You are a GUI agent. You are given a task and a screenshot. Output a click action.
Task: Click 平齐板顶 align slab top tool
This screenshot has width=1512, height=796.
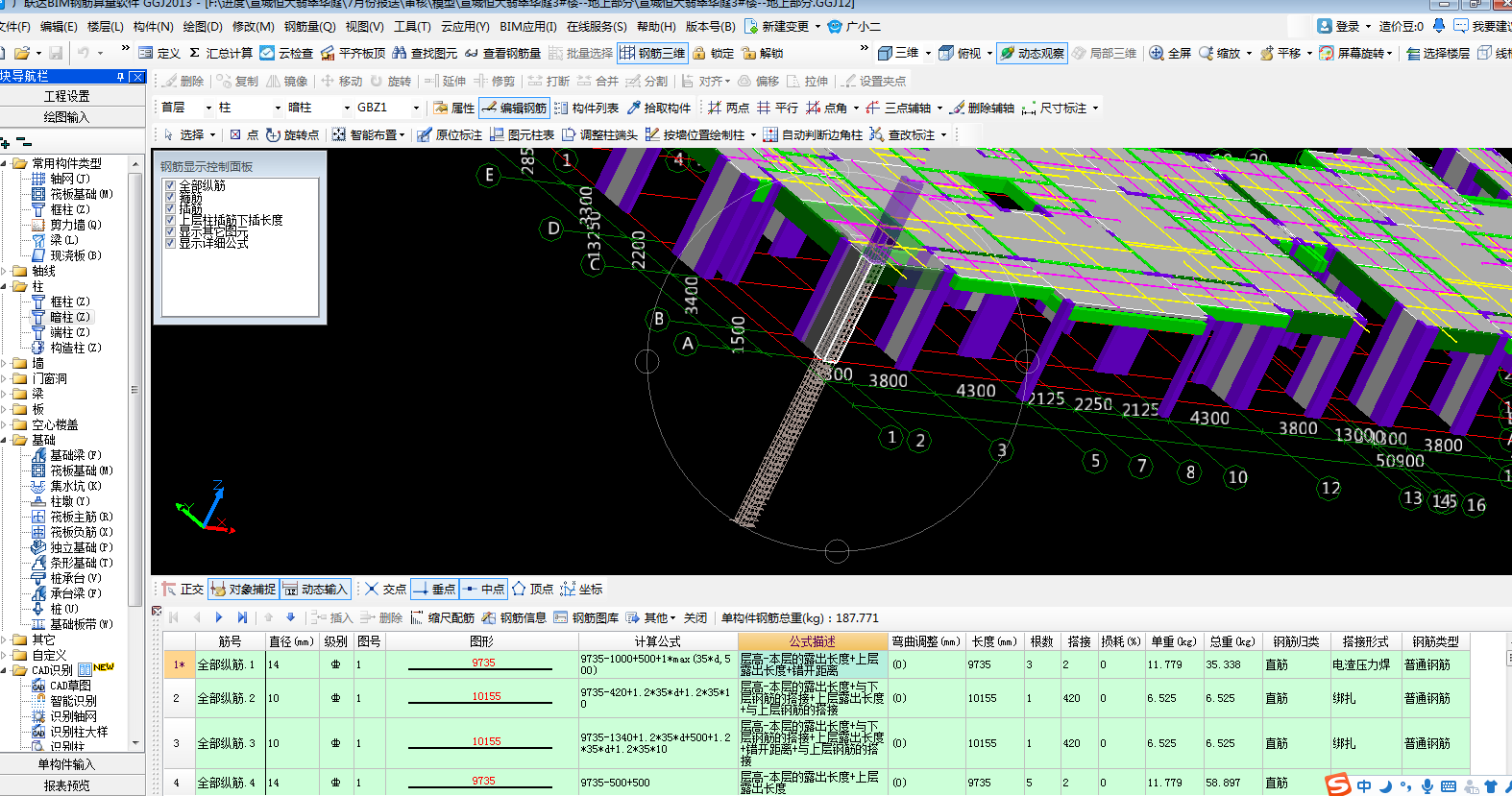click(353, 54)
